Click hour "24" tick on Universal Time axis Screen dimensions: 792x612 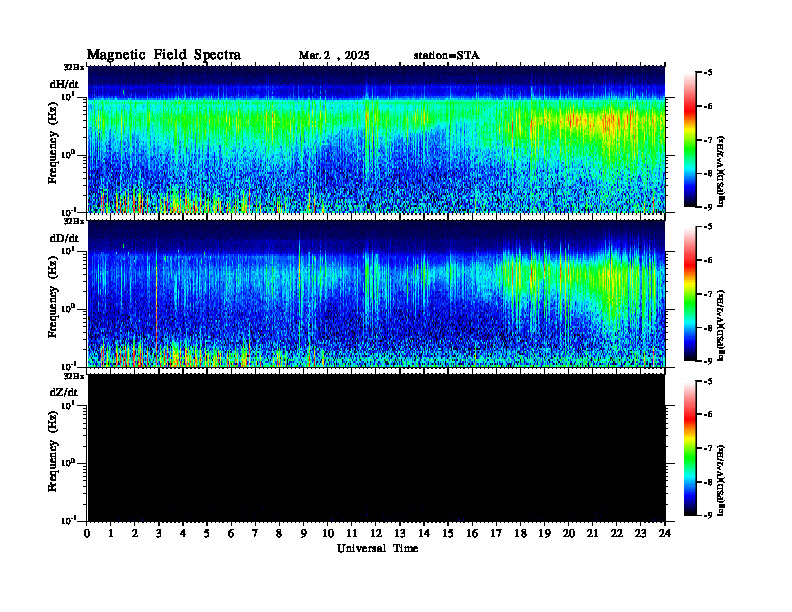coord(665,534)
